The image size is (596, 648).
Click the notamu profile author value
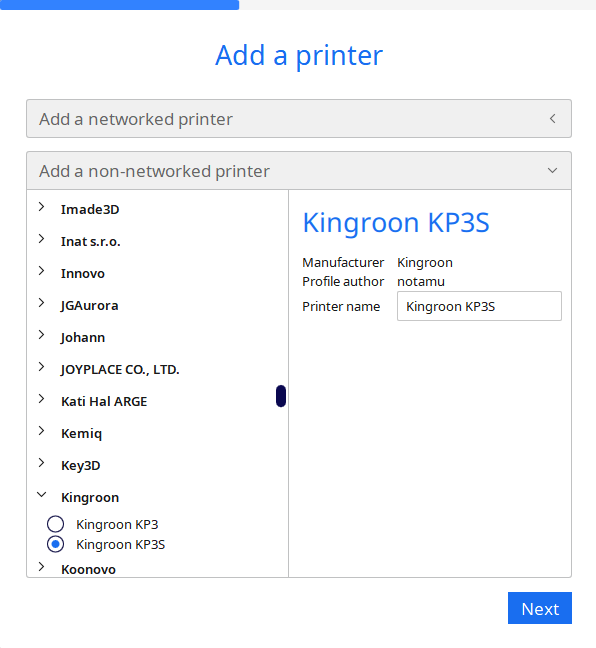(x=421, y=281)
